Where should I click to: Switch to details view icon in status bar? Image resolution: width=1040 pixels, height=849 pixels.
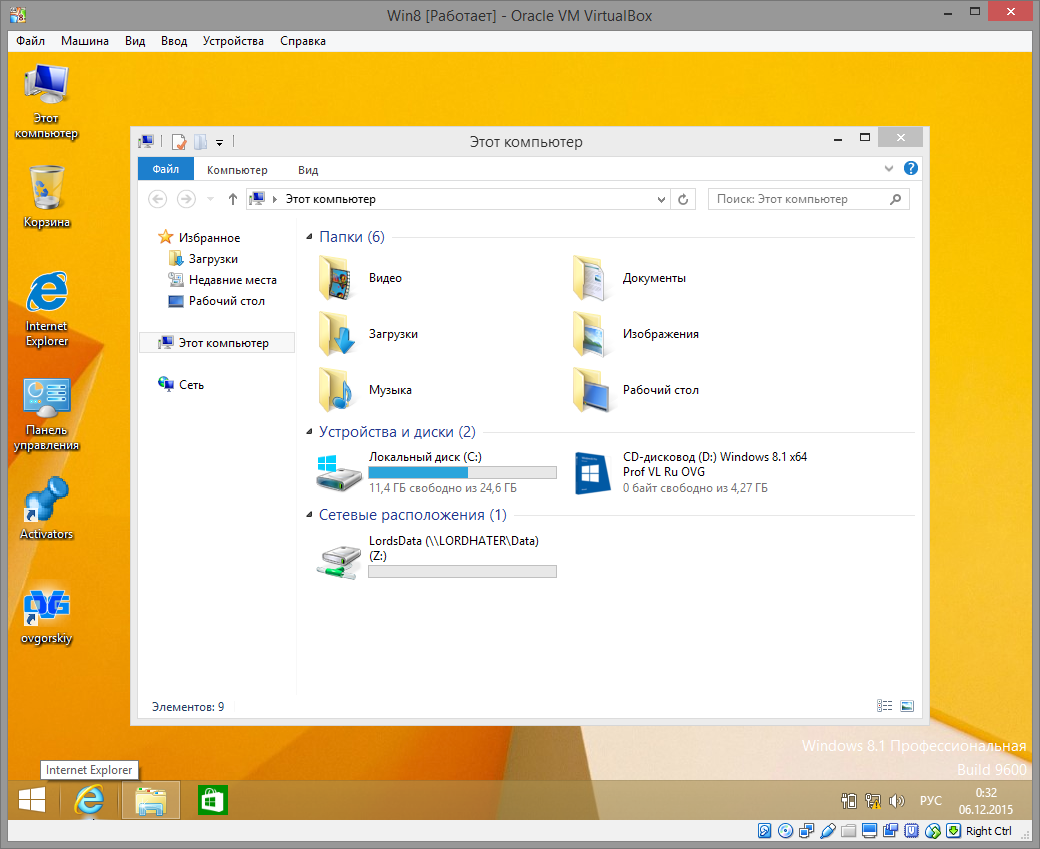(x=884, y=706)
